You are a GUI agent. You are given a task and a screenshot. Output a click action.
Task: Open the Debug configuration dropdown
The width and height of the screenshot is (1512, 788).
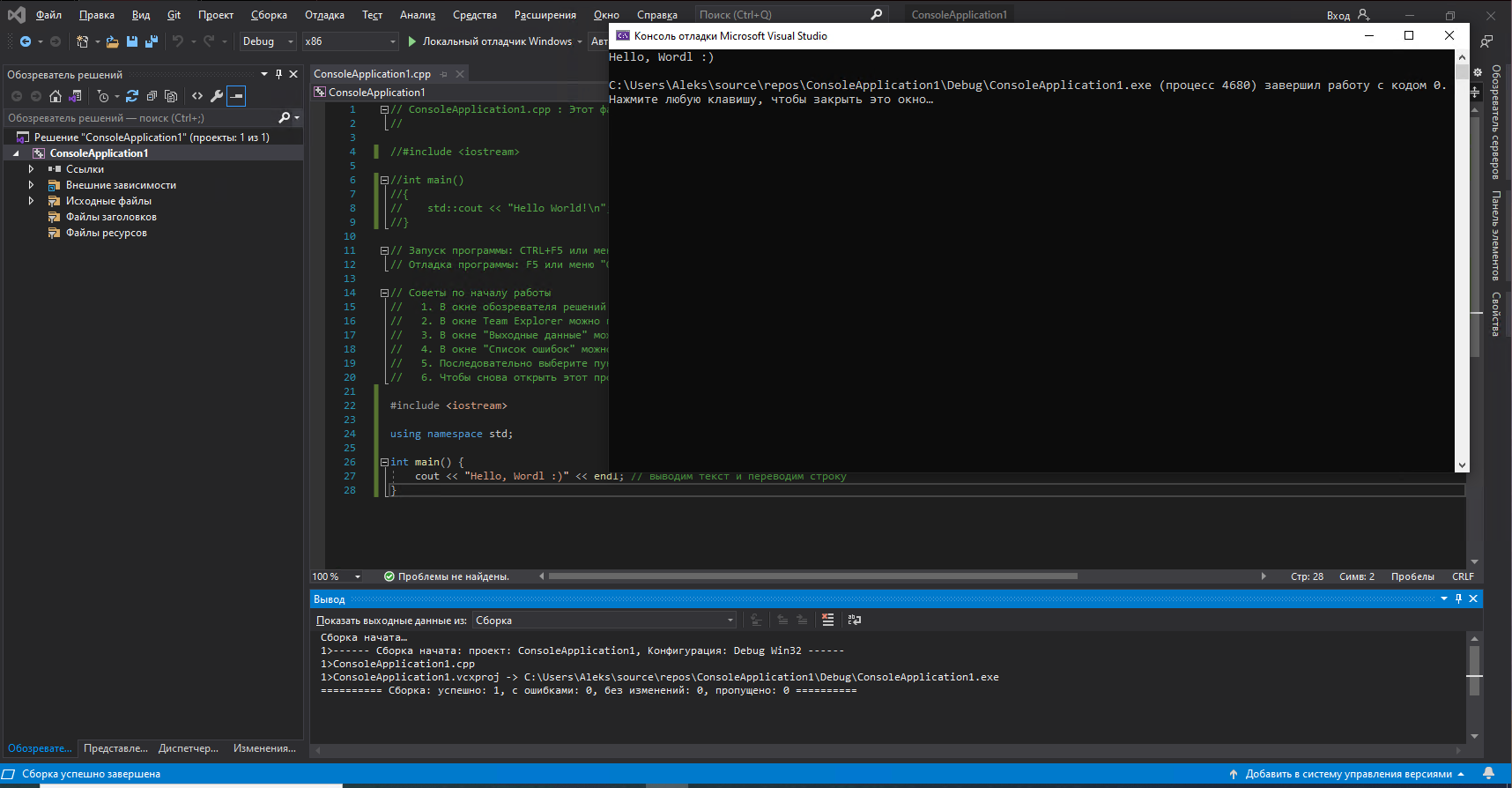pyautogui.click(x=268, y=41)
